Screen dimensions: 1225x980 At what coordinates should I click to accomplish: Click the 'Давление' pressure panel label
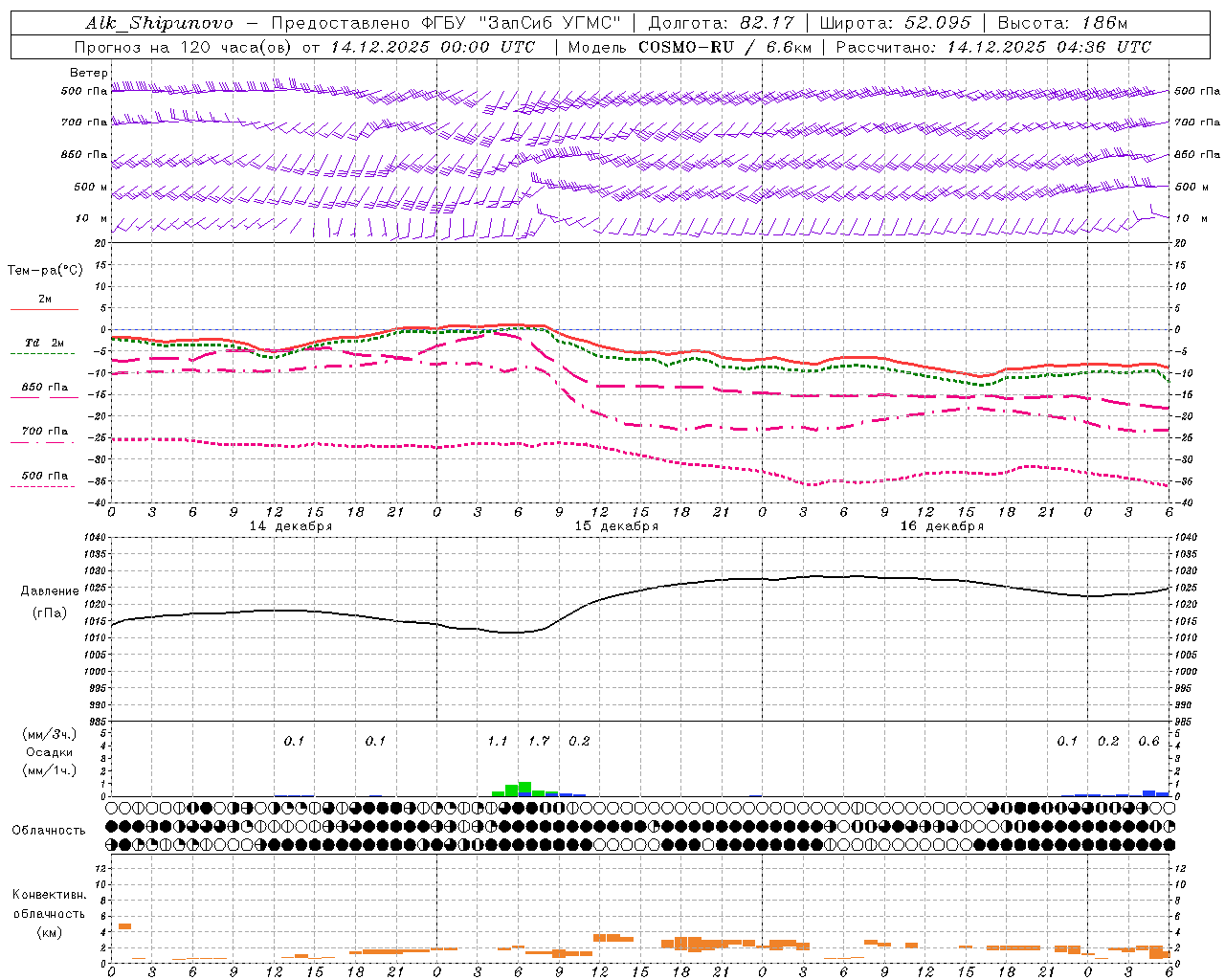[50, 591]
